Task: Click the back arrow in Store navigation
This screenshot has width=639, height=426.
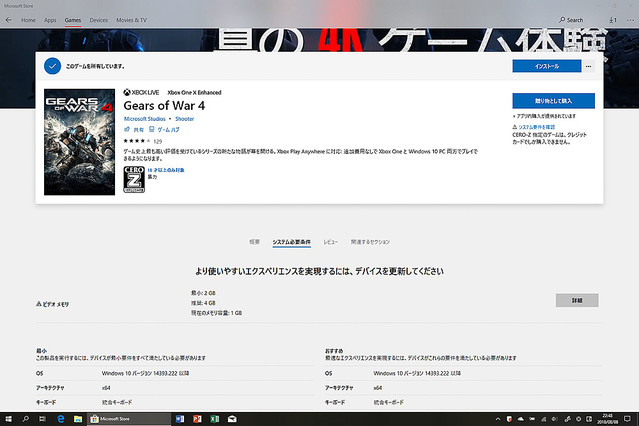Action: 8,19
